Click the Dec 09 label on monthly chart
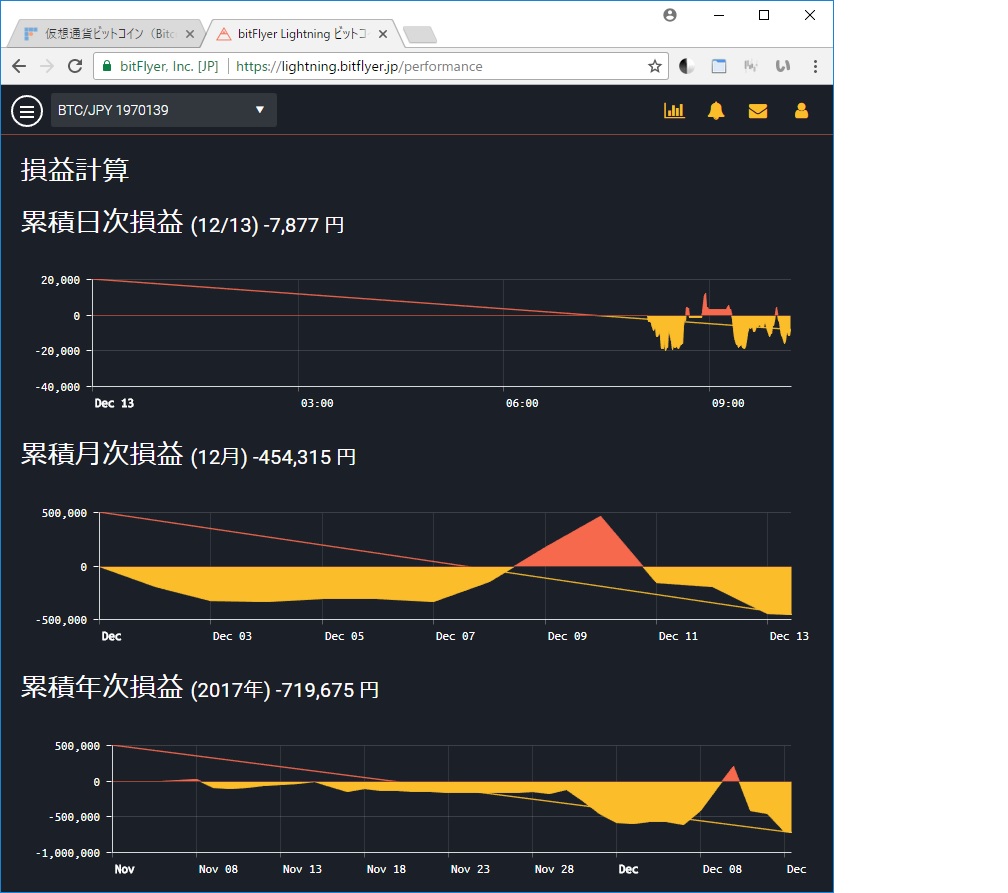Viewport: 1008px width, 893px height. 567,636
